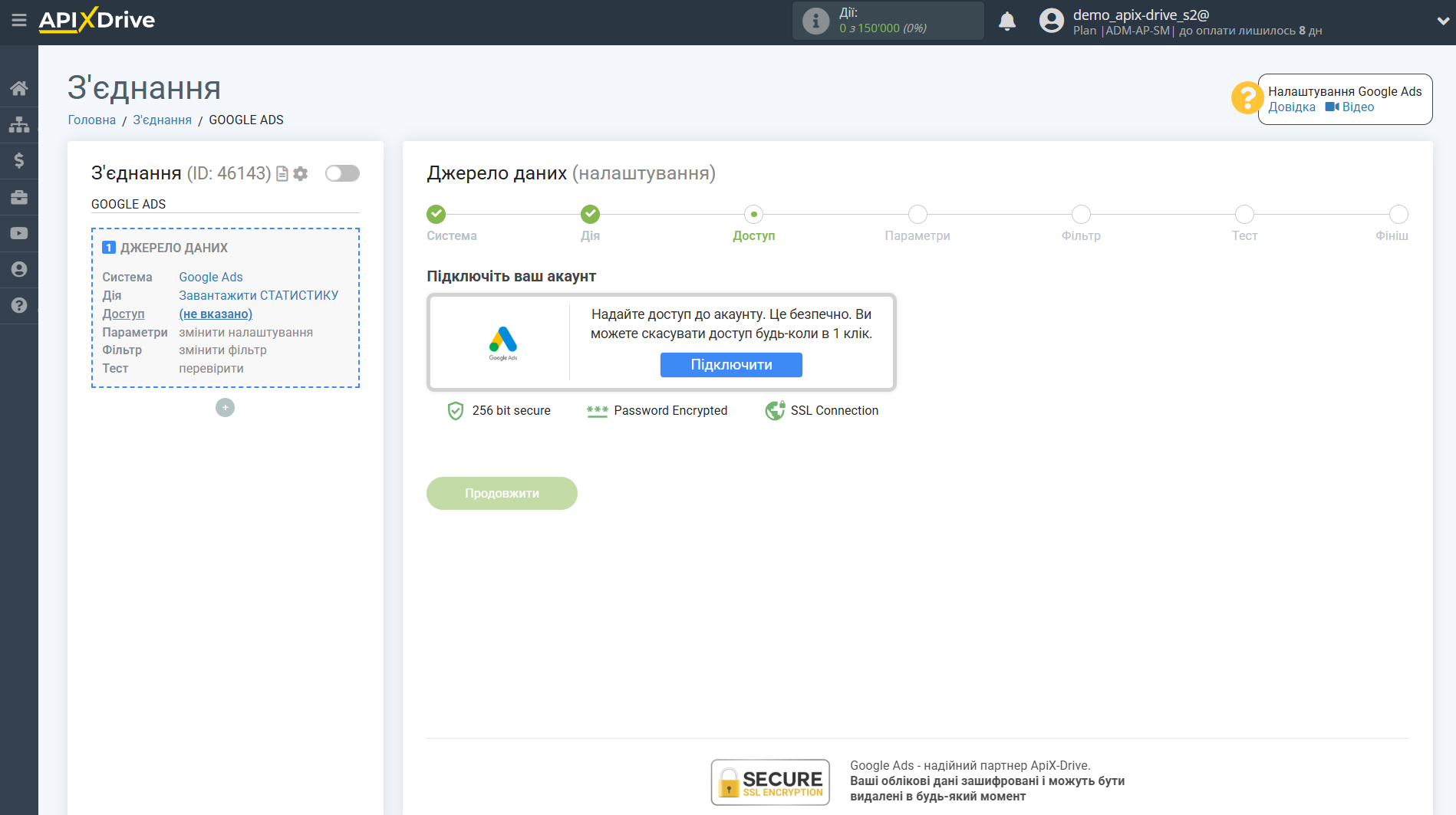Toggle the connection on/off switch
This screenshot has height=815, width=1456.
(x=342, y=173)
